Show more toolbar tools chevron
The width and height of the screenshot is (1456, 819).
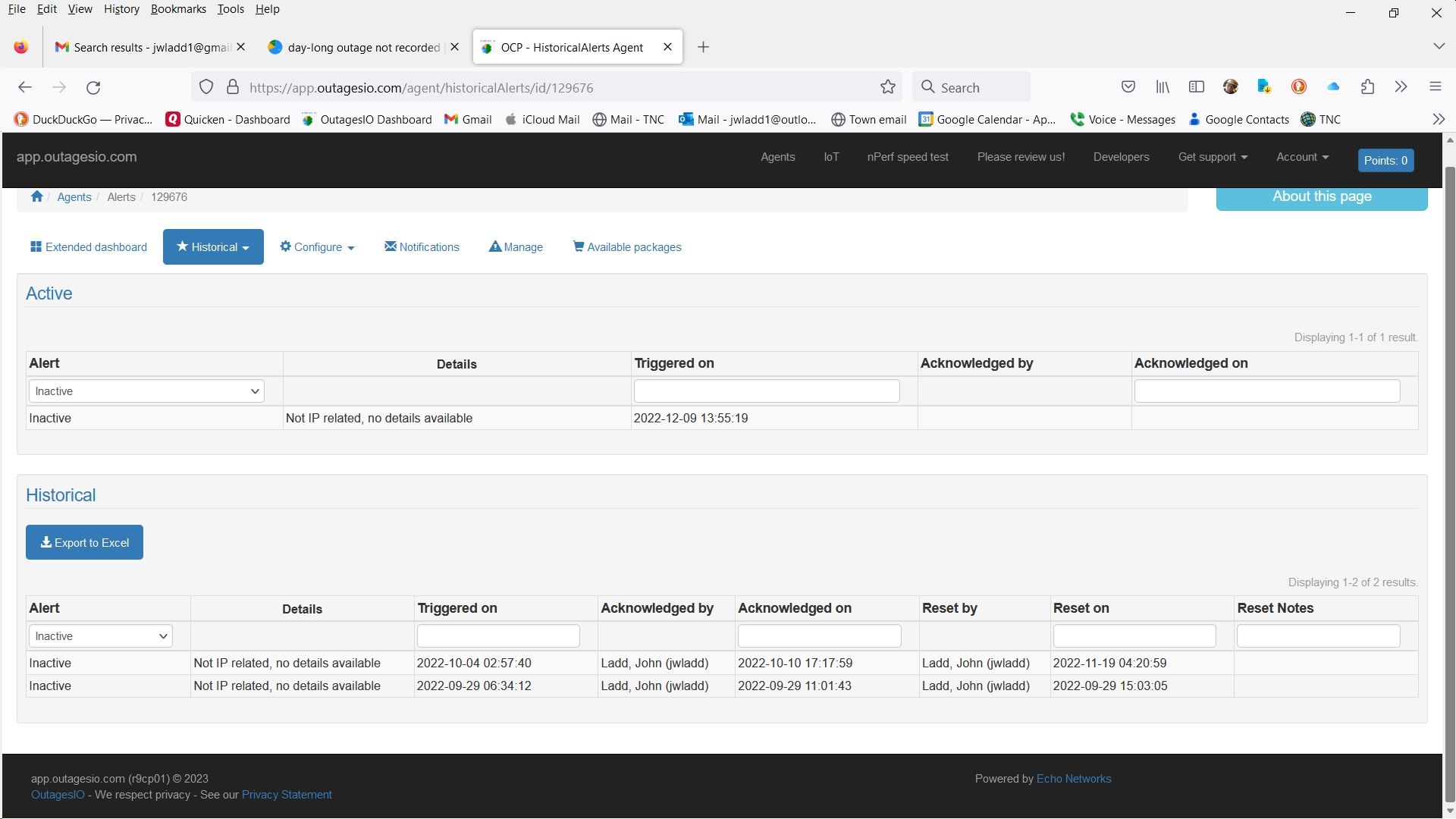(x=1401, y=87)
